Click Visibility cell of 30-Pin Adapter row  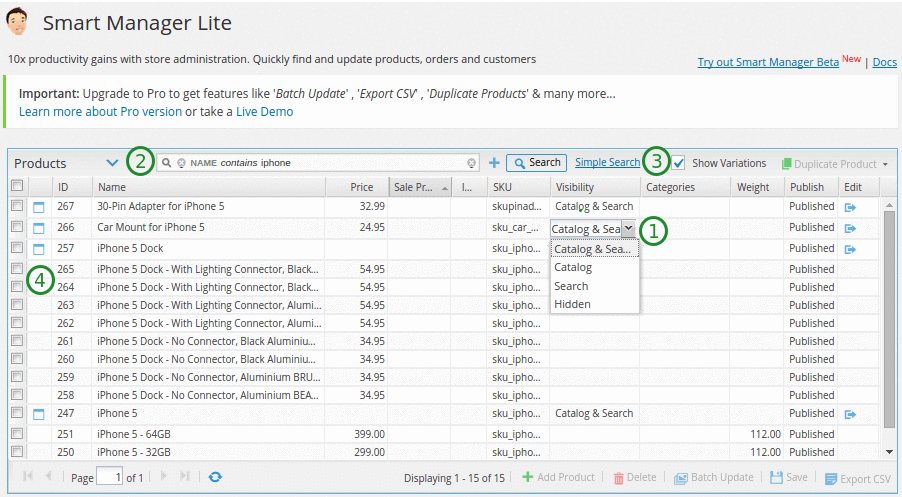pyautogui.click(x=595, y=206)
